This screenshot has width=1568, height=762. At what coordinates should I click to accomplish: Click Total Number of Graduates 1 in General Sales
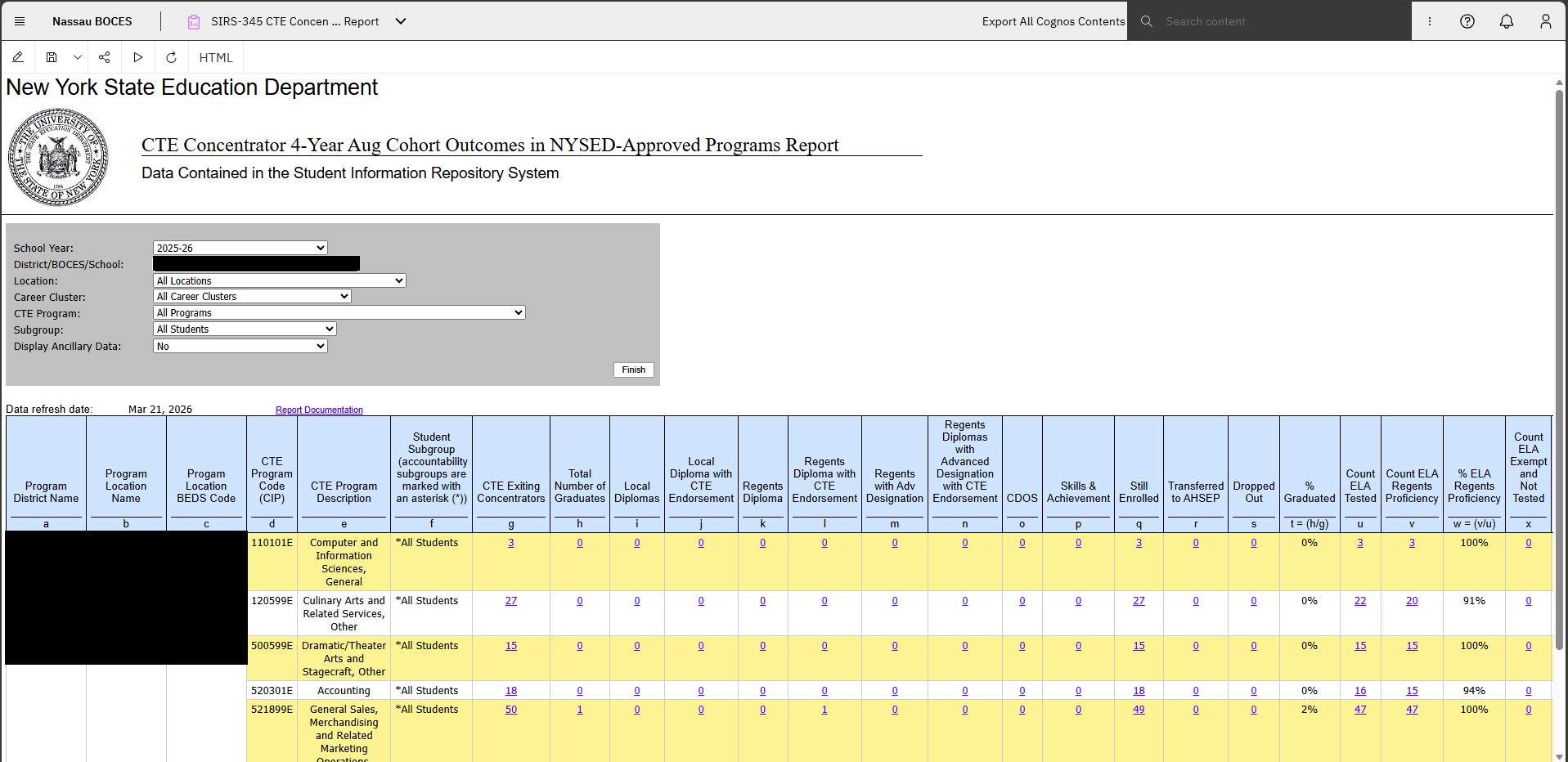tap(580, 710)
